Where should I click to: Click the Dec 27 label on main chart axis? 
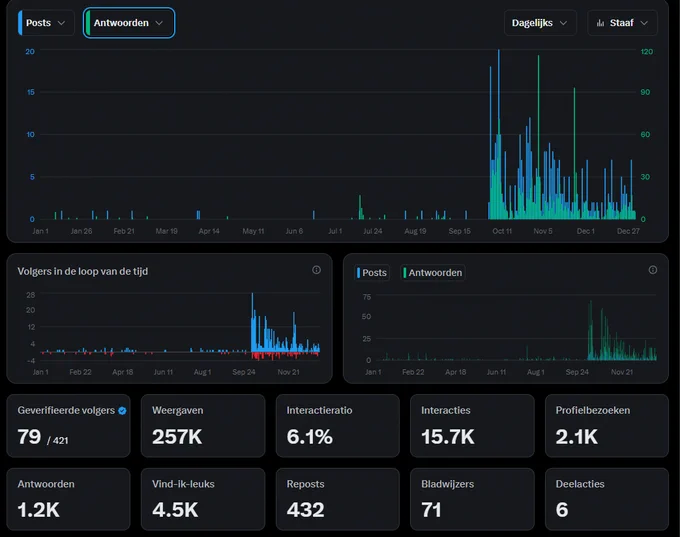tap(628, 231)
